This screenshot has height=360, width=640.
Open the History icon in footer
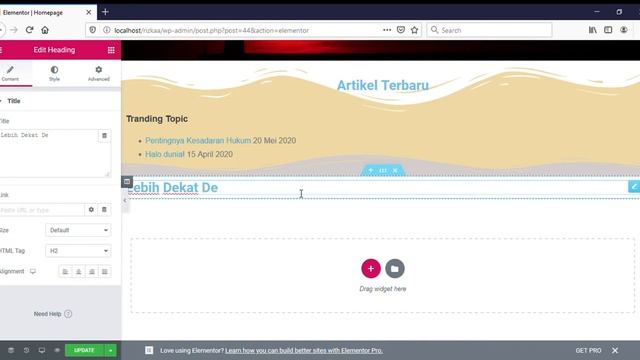point(26,350)
